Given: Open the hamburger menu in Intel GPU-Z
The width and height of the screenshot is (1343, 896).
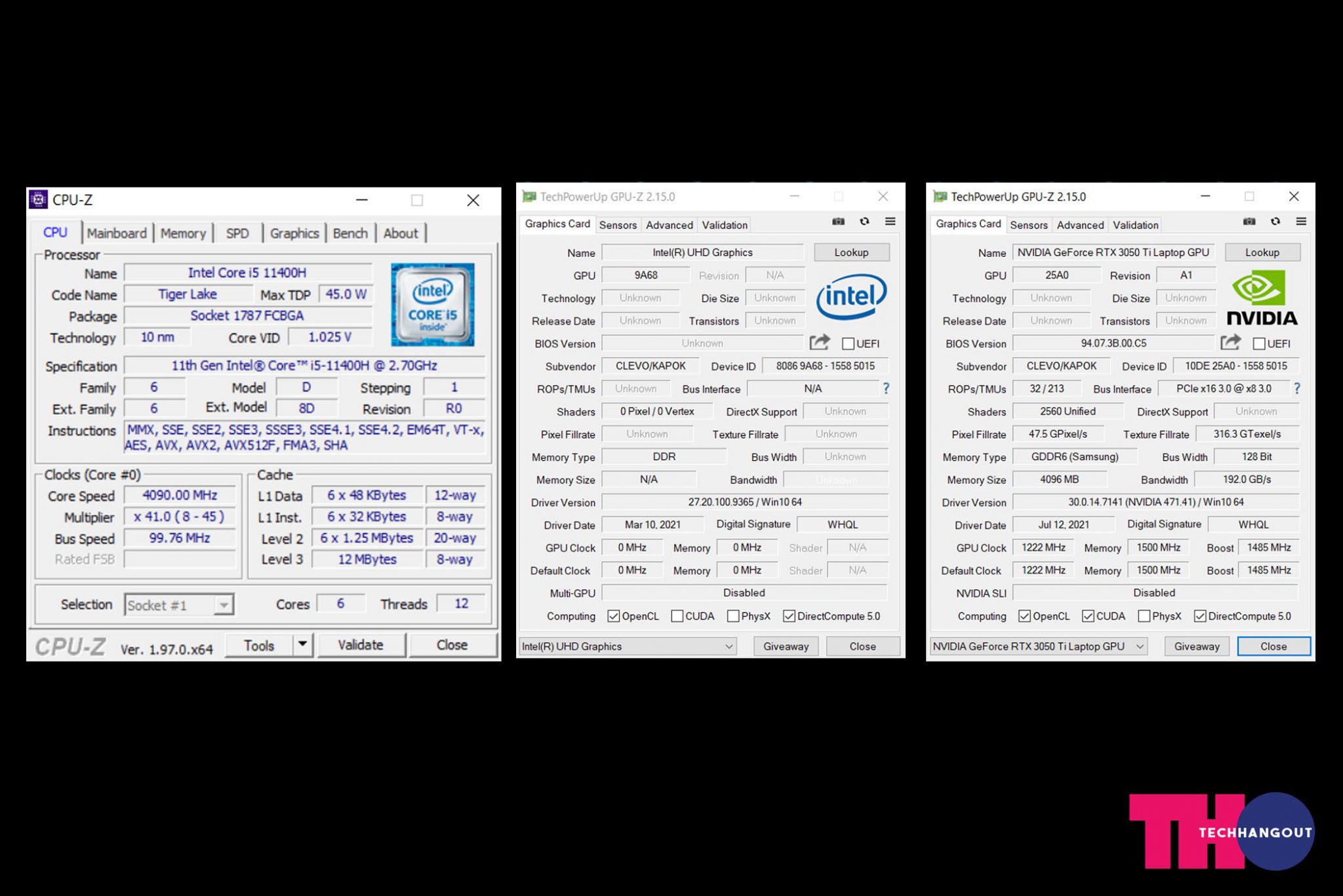Looking at the screenshot, I should click(x=890, y=222).
